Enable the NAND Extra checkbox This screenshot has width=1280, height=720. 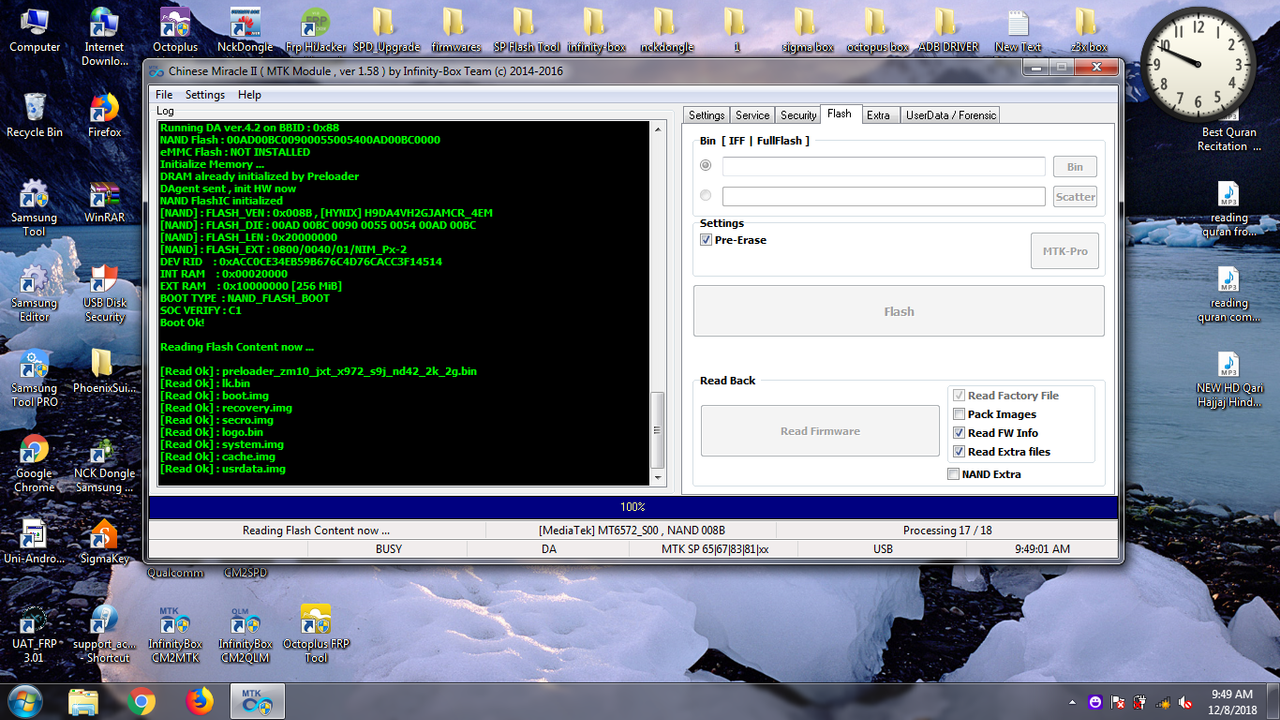[953, 474]
